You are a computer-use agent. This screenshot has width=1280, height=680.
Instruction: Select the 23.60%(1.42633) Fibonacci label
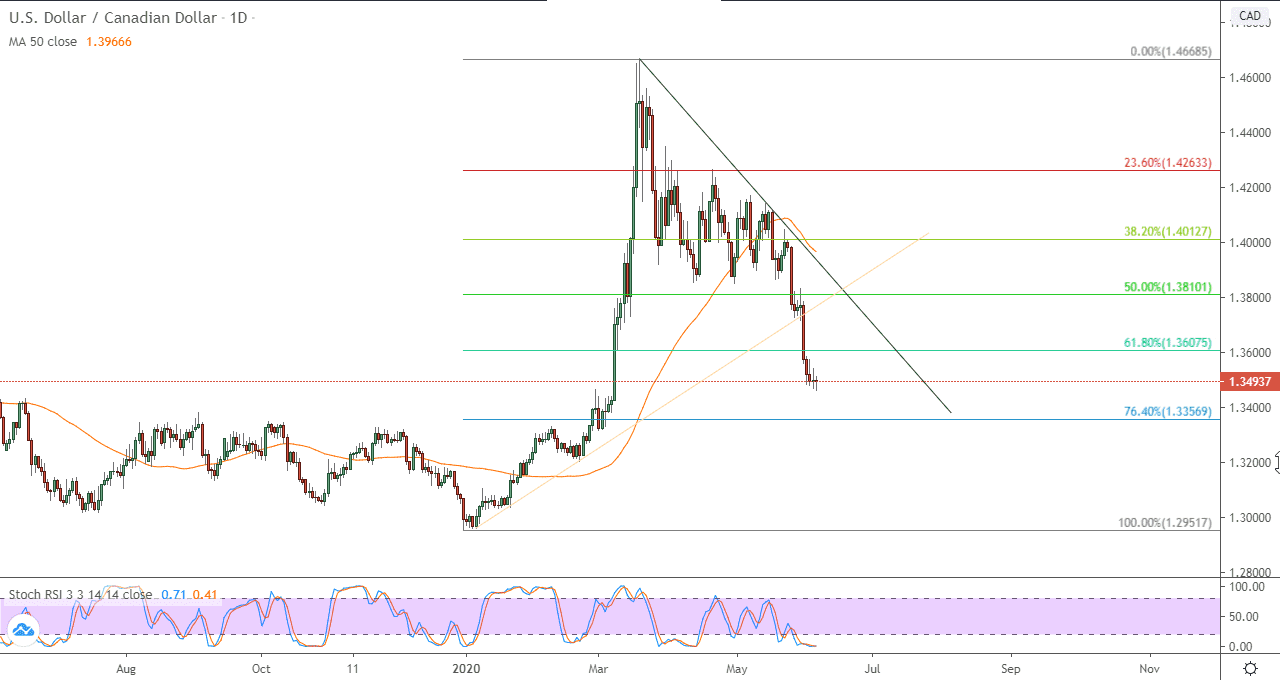tap(1167, 162)
